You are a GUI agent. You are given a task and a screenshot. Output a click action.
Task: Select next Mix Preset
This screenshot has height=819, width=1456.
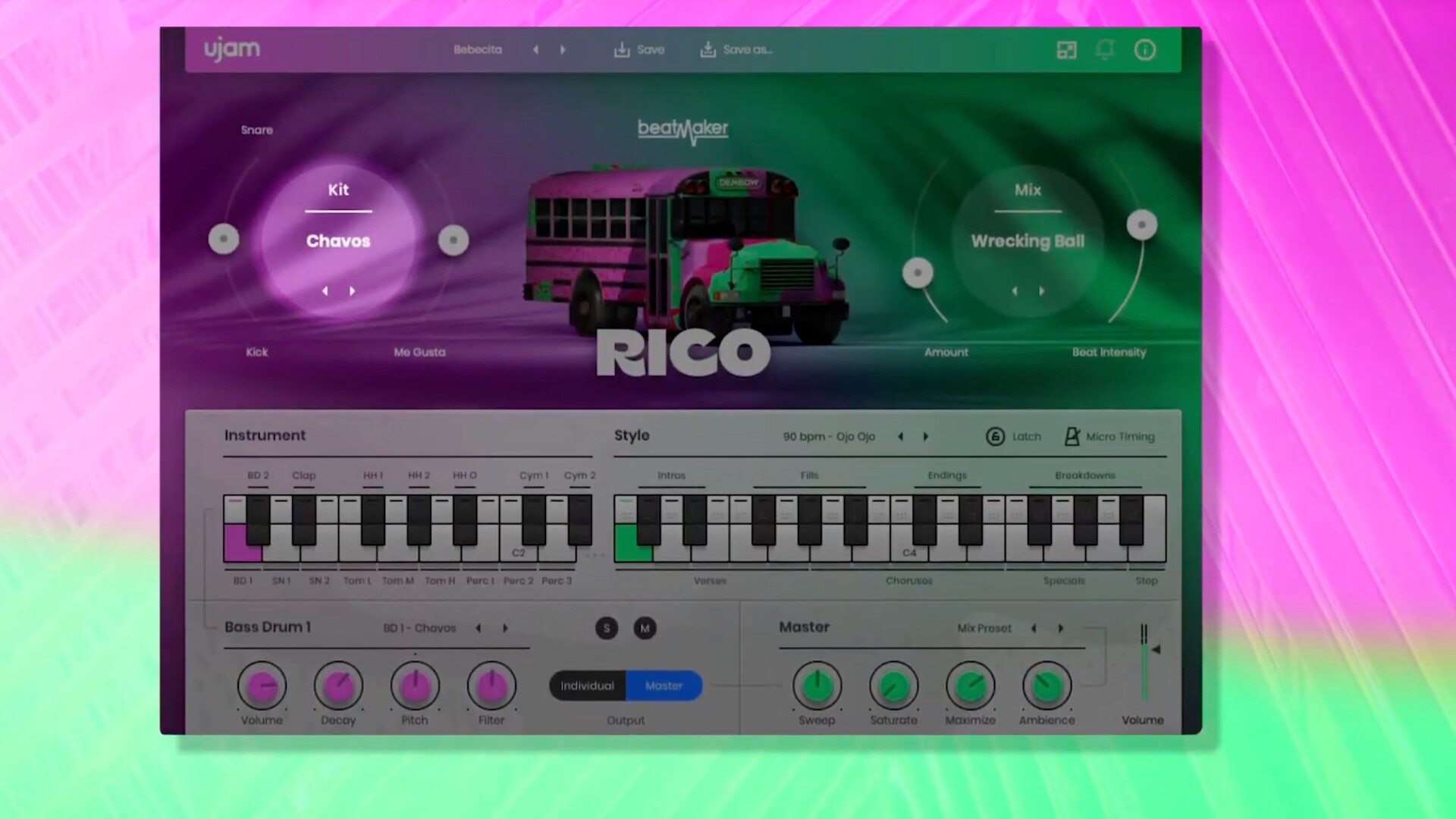1061,628
